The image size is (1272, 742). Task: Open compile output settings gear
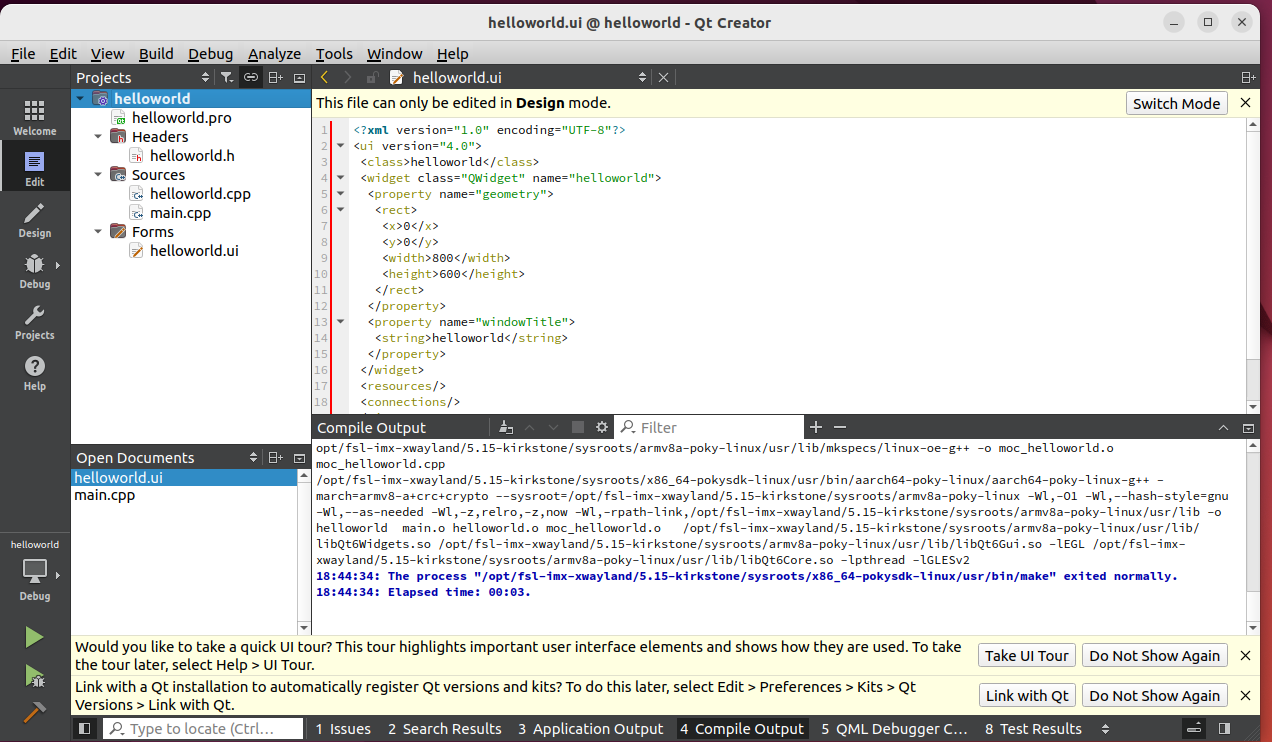click(x=602, y=427)
